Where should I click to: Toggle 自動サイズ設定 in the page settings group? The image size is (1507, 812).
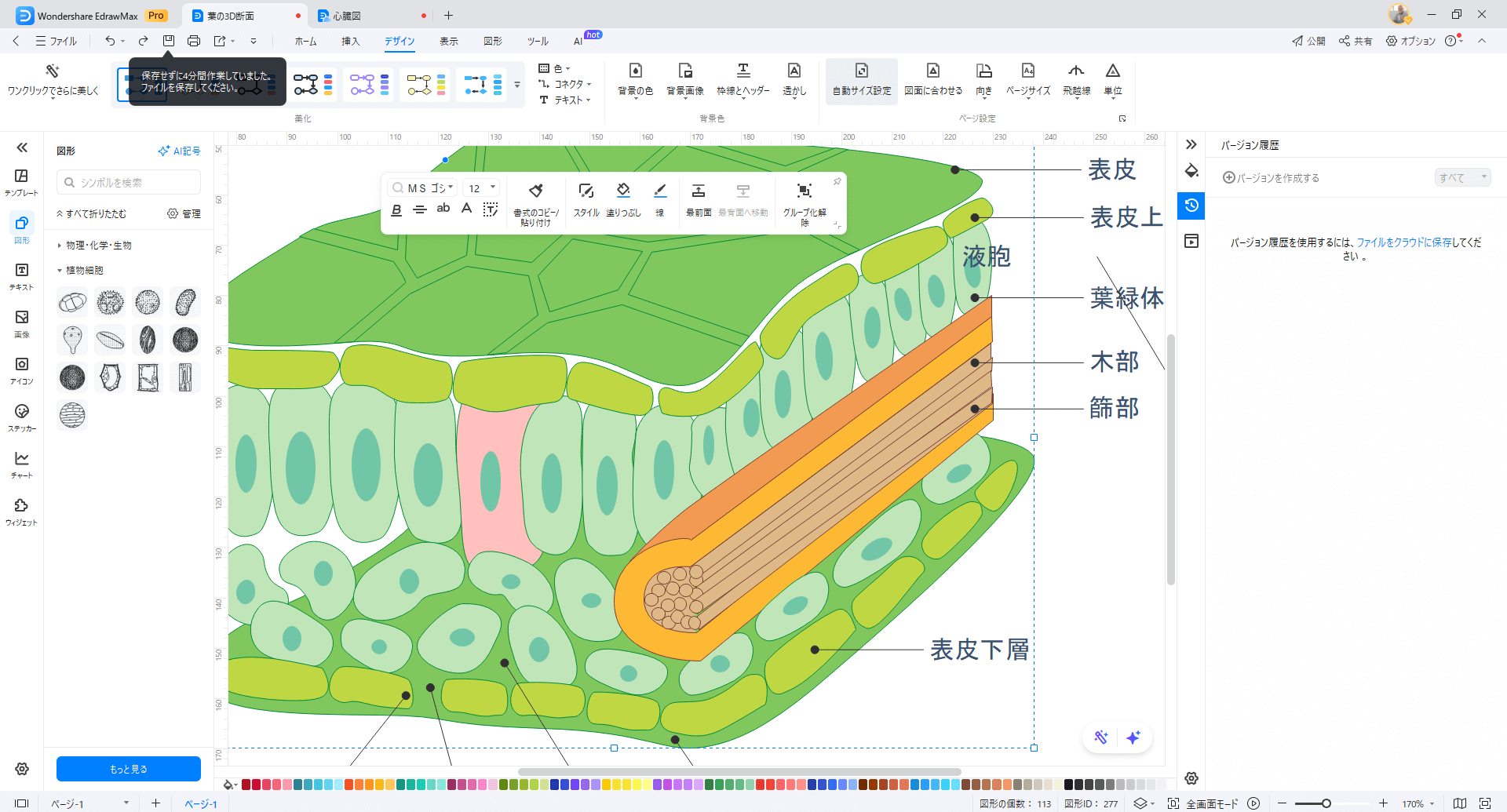[x=861, y=78]
